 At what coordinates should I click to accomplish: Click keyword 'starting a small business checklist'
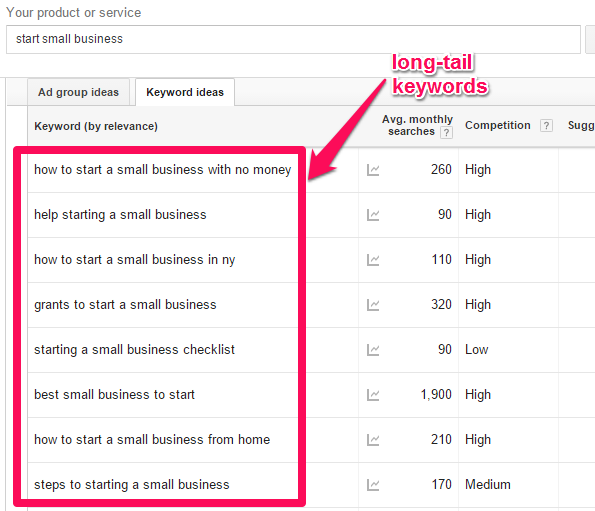point(134,350)
